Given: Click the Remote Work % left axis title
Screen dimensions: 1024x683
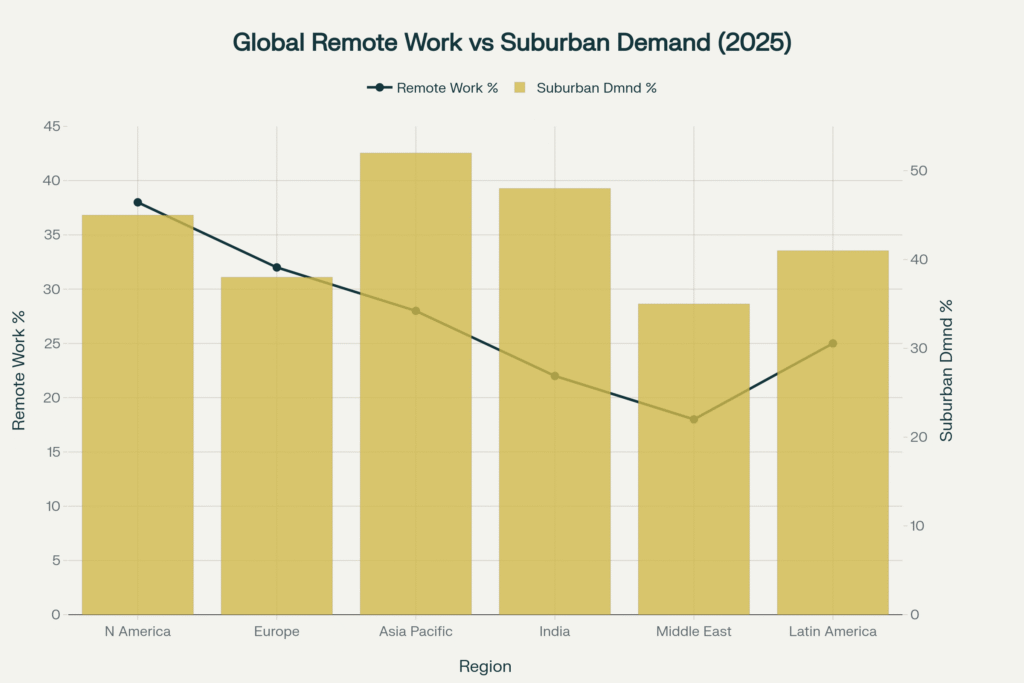Looking at the screenshot, I should click(19, 370).
